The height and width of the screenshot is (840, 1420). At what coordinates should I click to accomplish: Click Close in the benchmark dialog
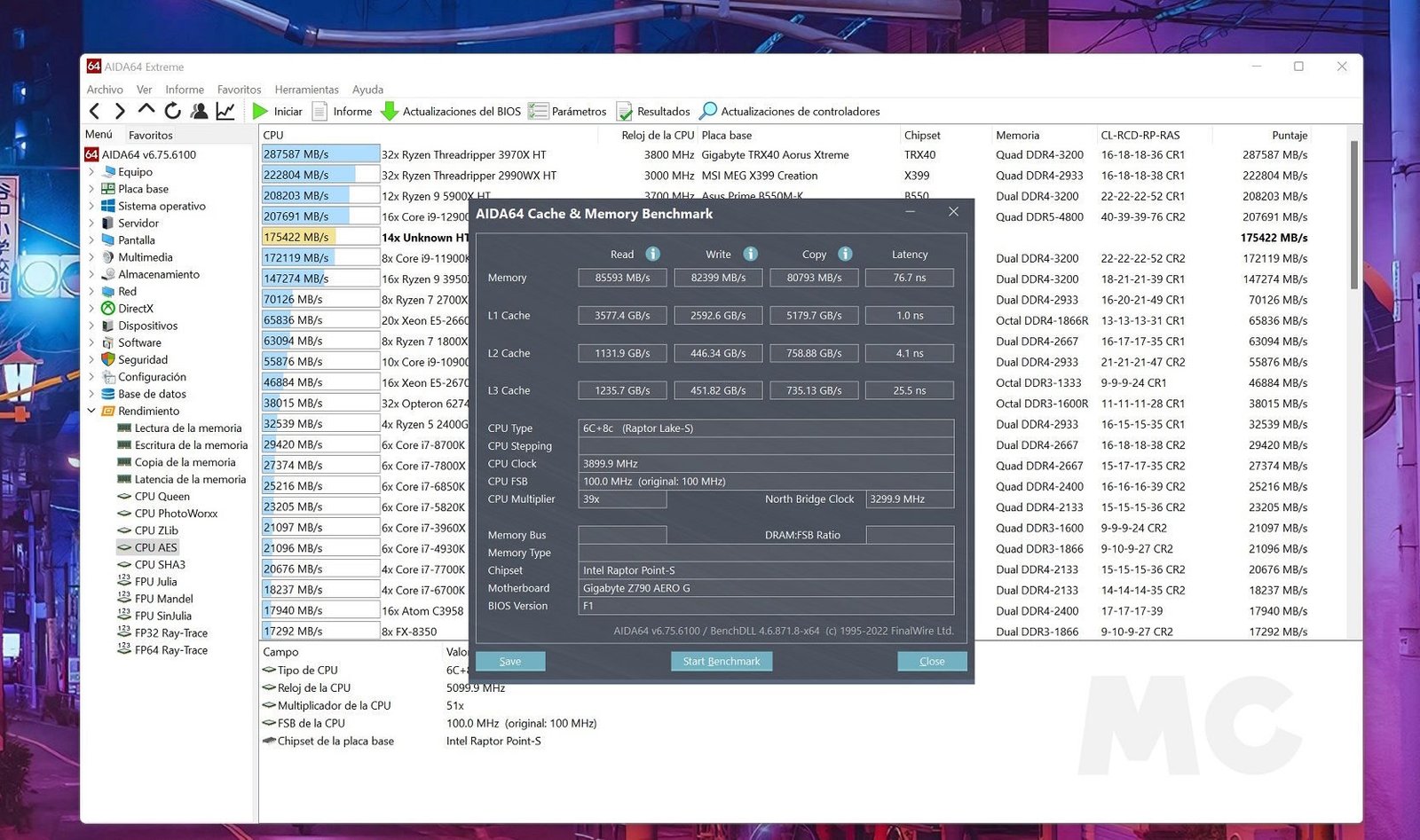coord(932,662)
